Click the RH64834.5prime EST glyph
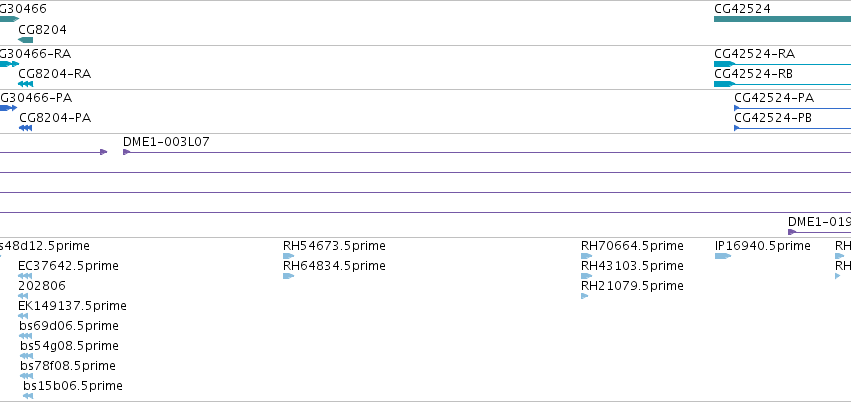 pos(289,276)
